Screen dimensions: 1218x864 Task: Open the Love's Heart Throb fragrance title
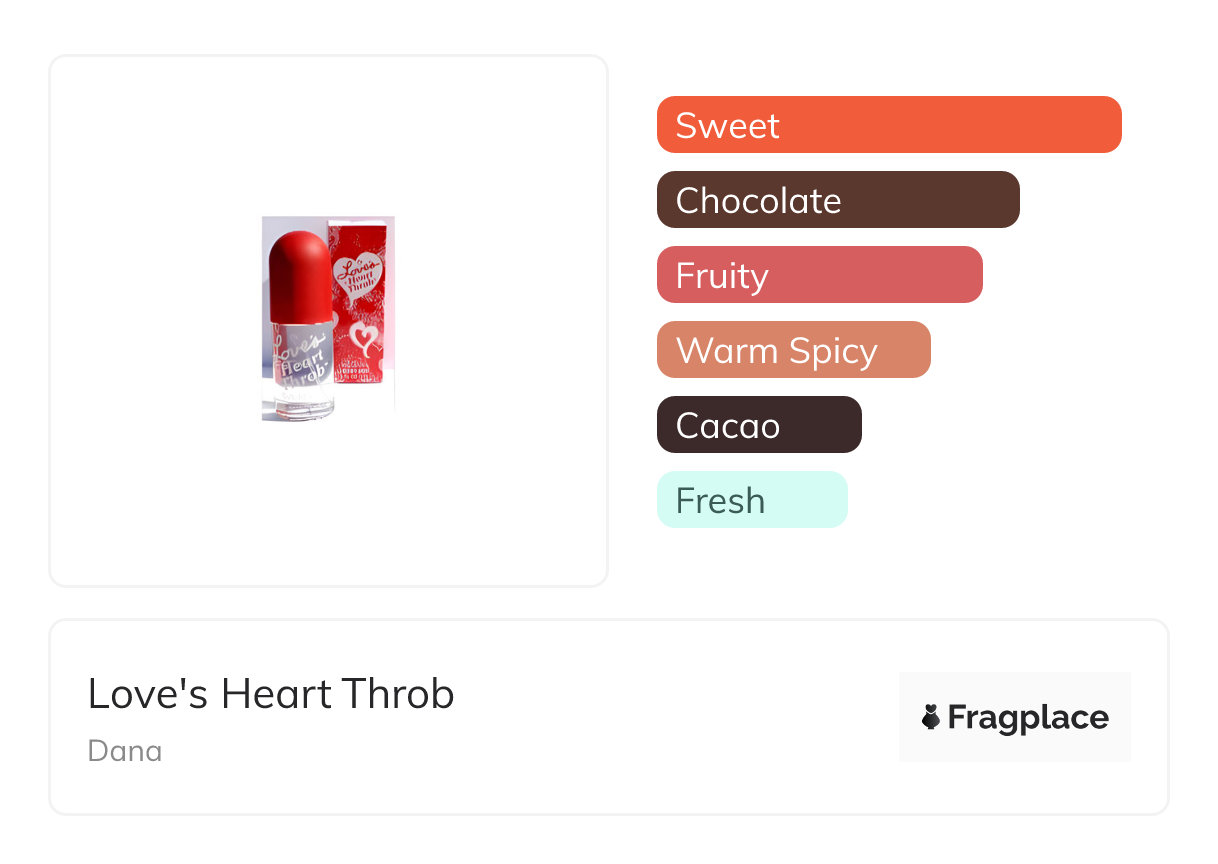[271, 694]
